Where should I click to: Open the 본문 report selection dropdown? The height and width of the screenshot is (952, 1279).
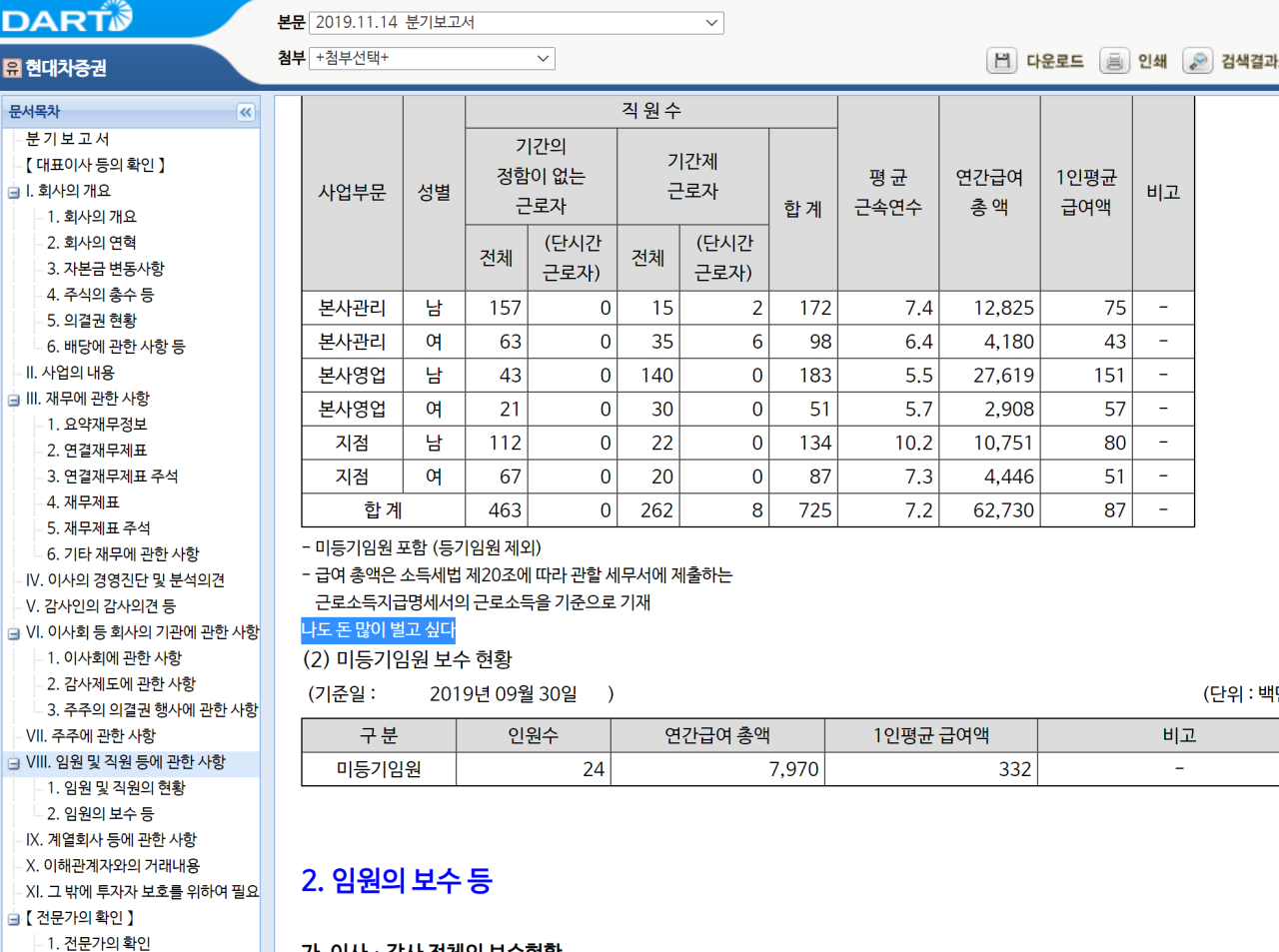click(517, 22)
